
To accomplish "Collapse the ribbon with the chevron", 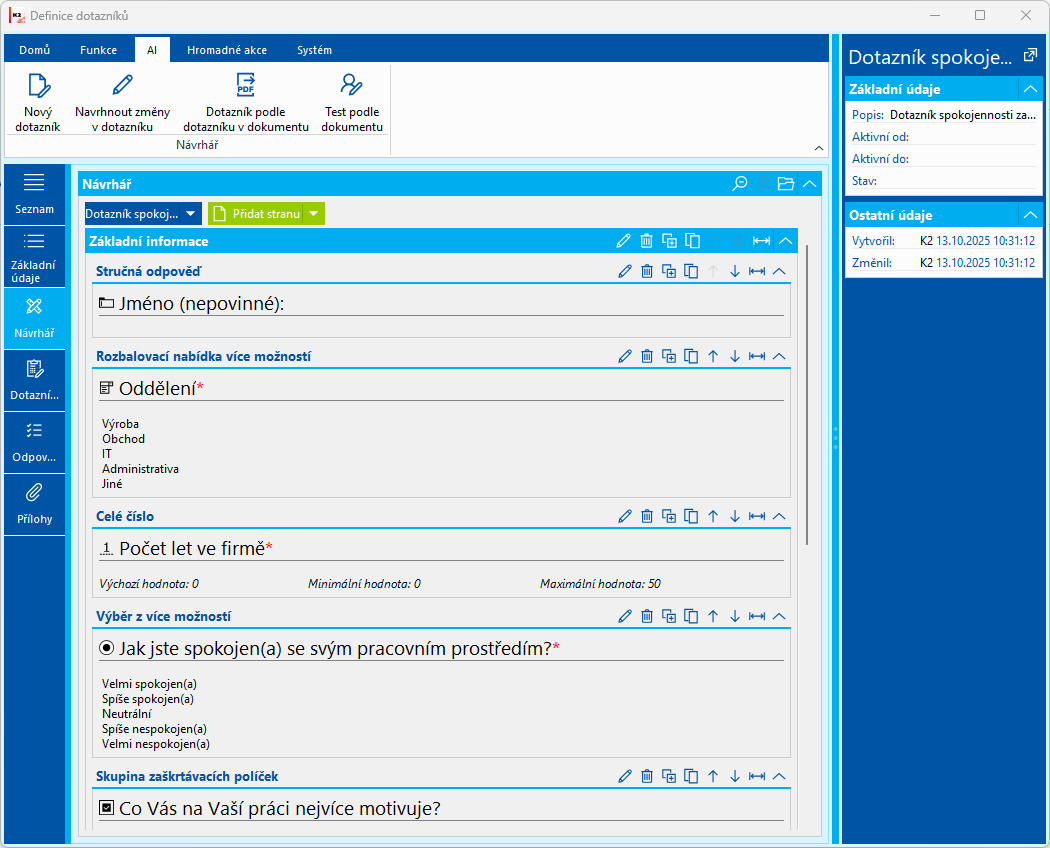I will (819, 148).
